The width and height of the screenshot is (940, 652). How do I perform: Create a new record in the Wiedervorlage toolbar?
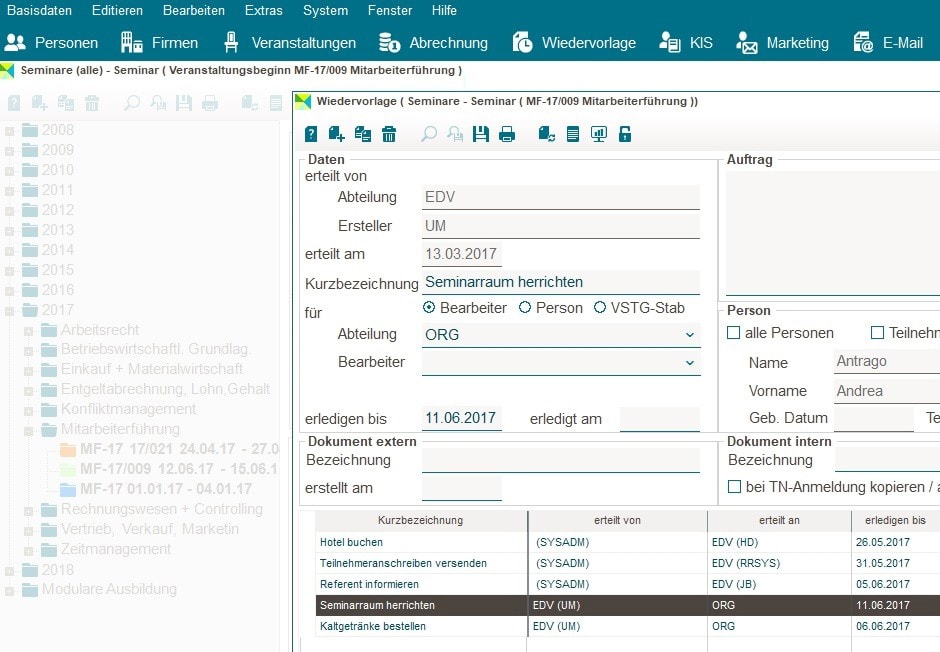pos(336,134)
